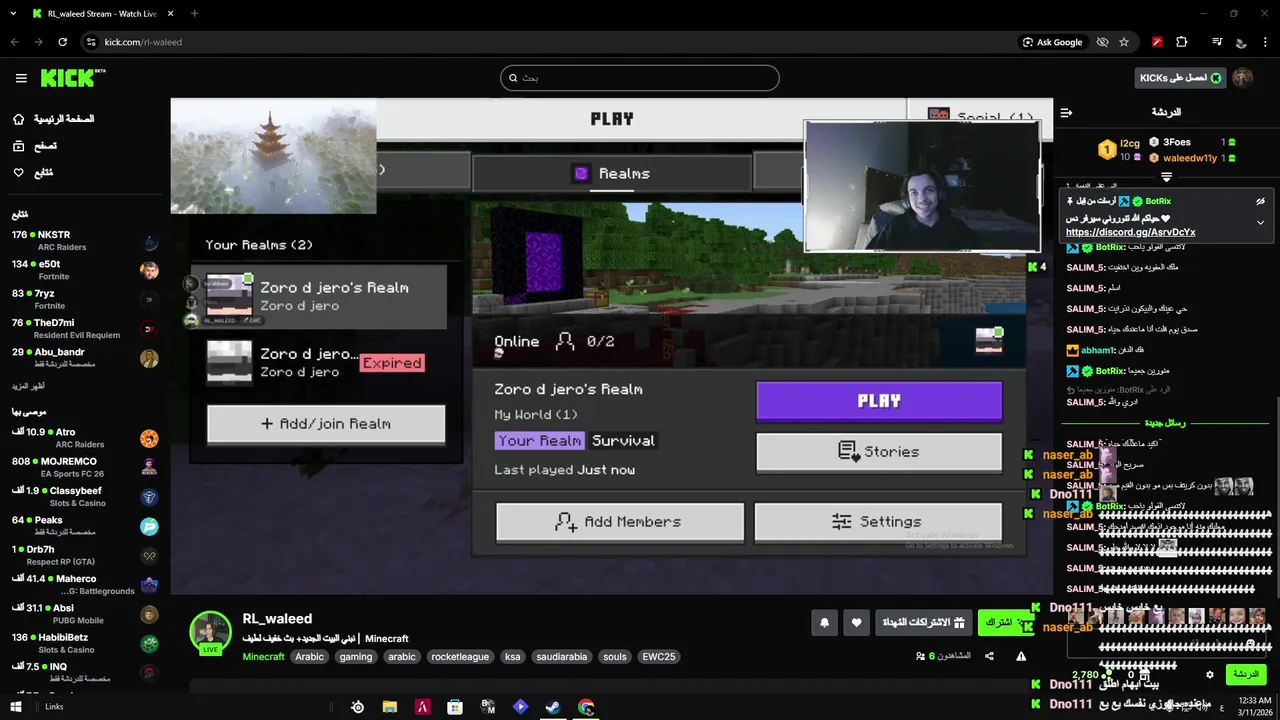
Task: Click Add Members in the stream
Action: [620, 522]
